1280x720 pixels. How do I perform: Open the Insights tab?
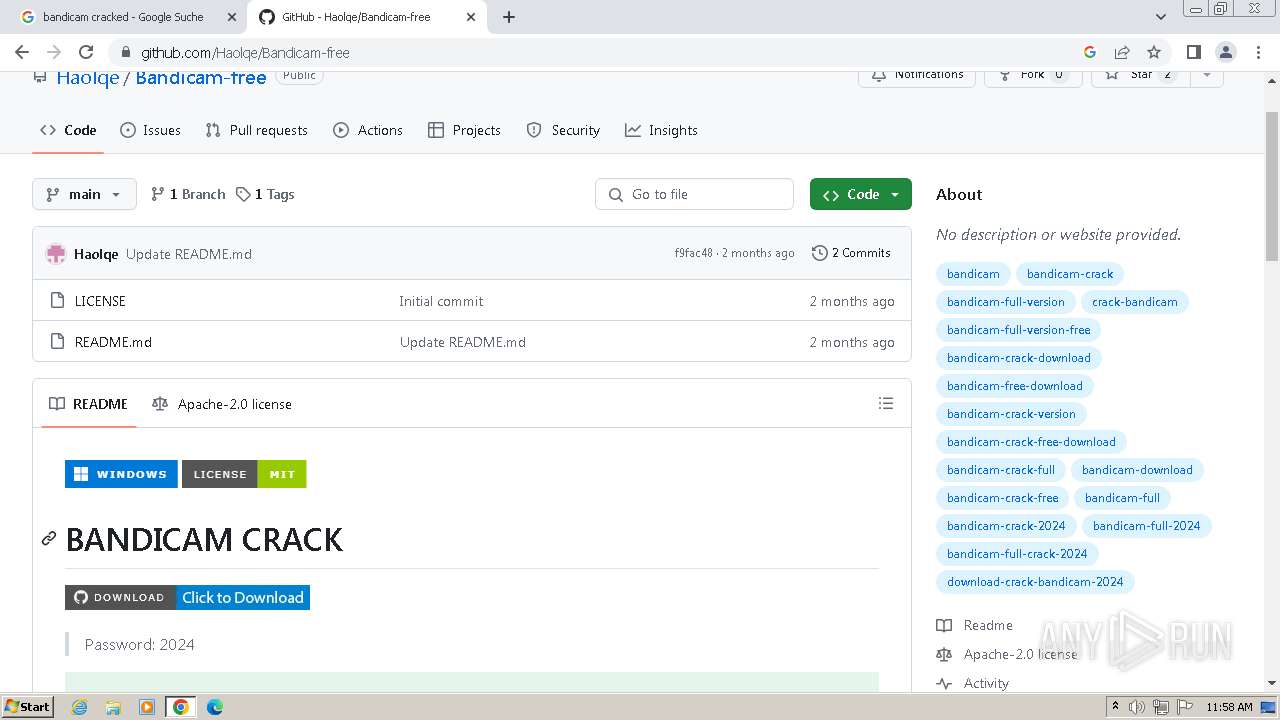point(661,130)
